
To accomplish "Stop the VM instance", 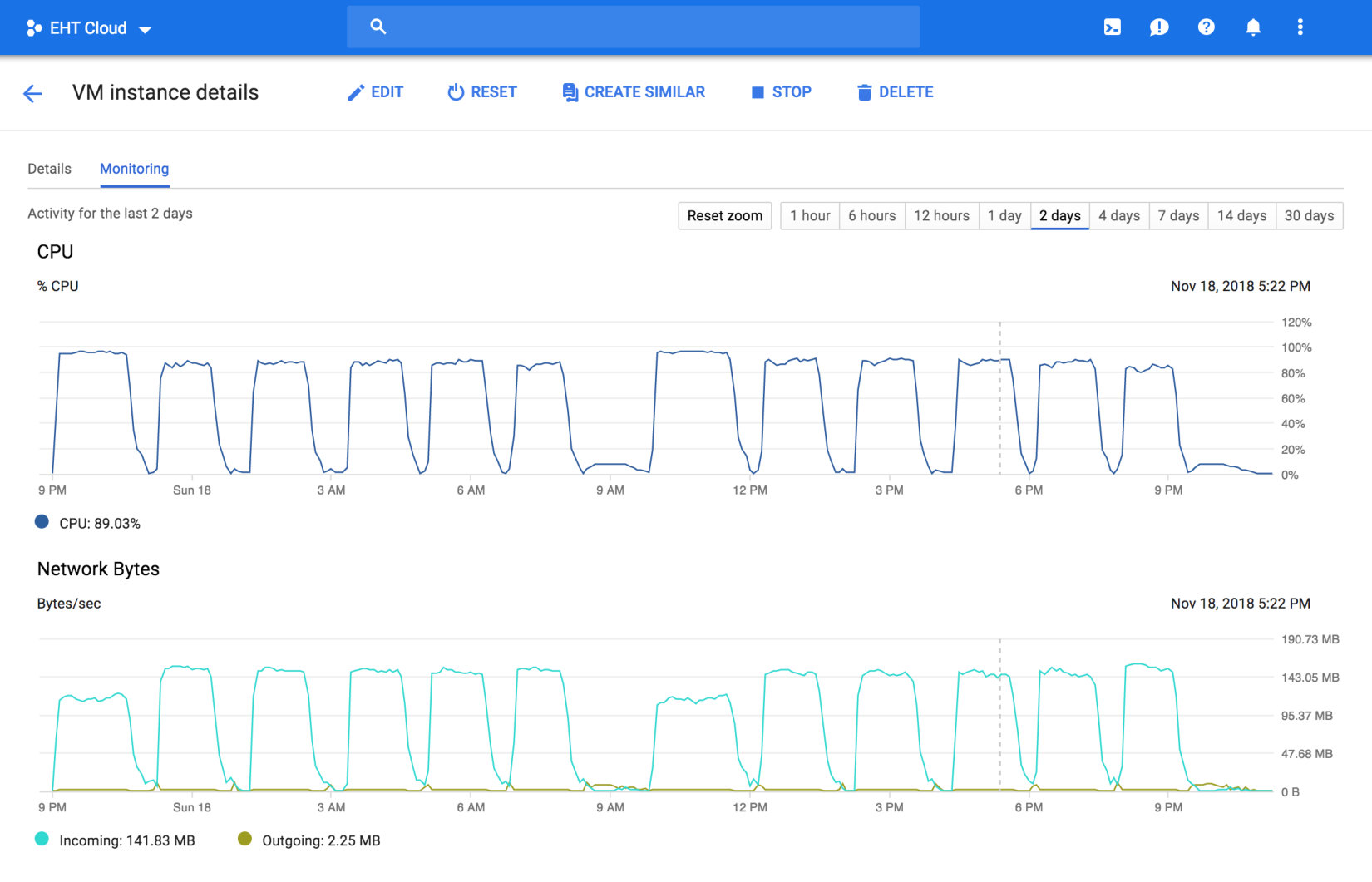I will (781, 92).
